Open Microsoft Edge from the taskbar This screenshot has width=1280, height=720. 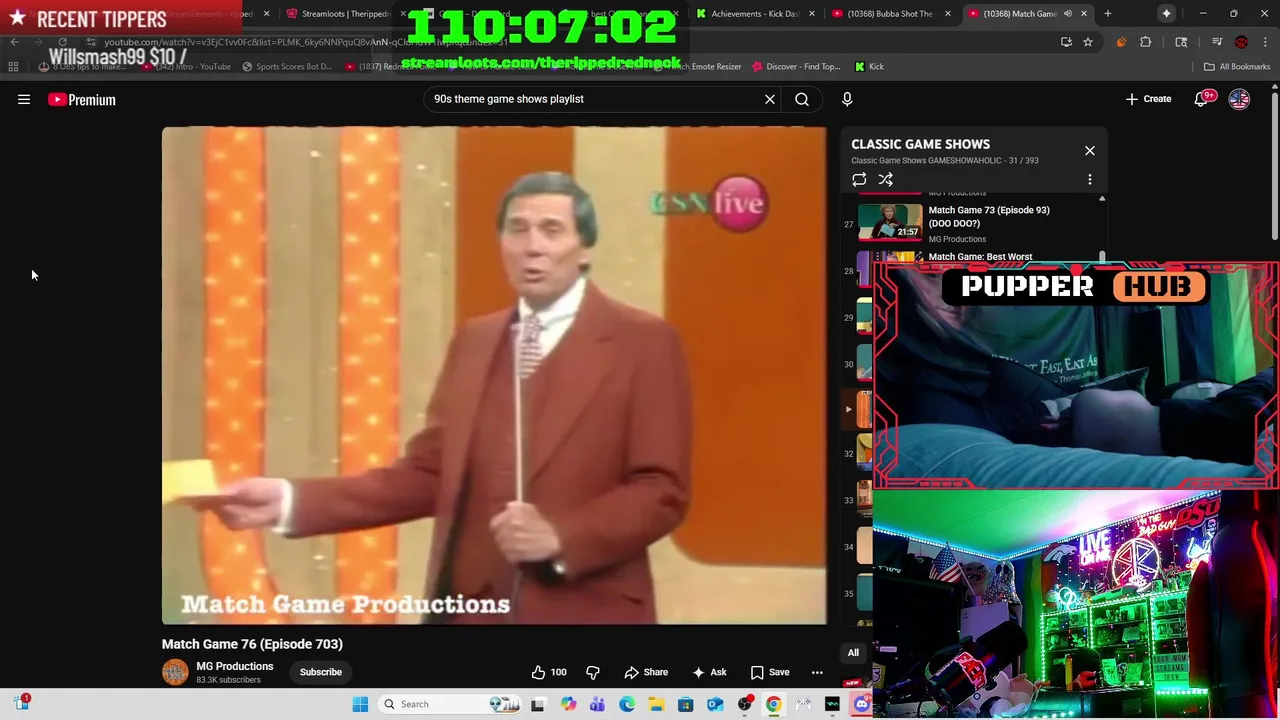627,704
